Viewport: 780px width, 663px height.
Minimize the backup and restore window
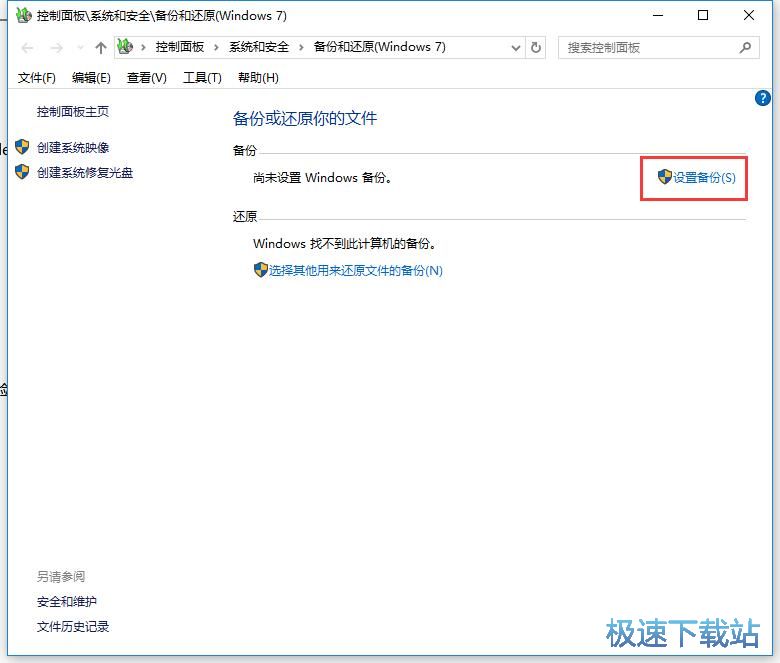pyautogui.click(x=658, y=15)
